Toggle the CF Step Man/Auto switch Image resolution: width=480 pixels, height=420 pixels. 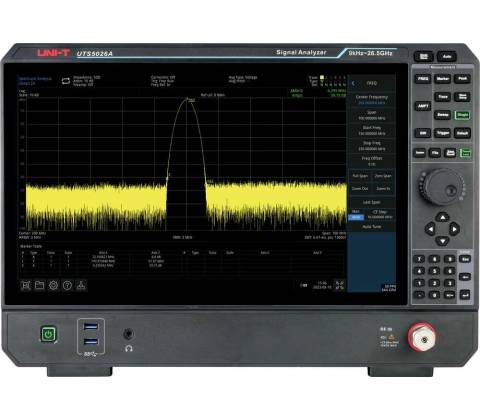(356, 215)
